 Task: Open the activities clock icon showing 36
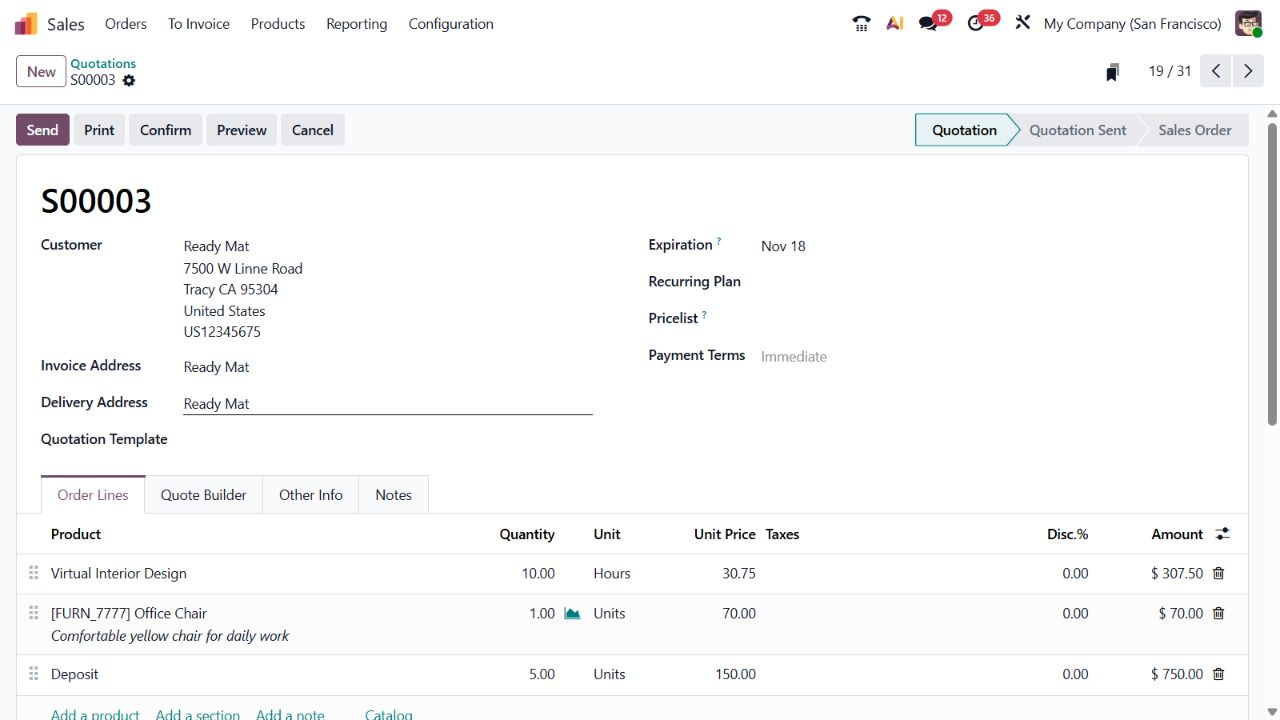click(976, 23)
